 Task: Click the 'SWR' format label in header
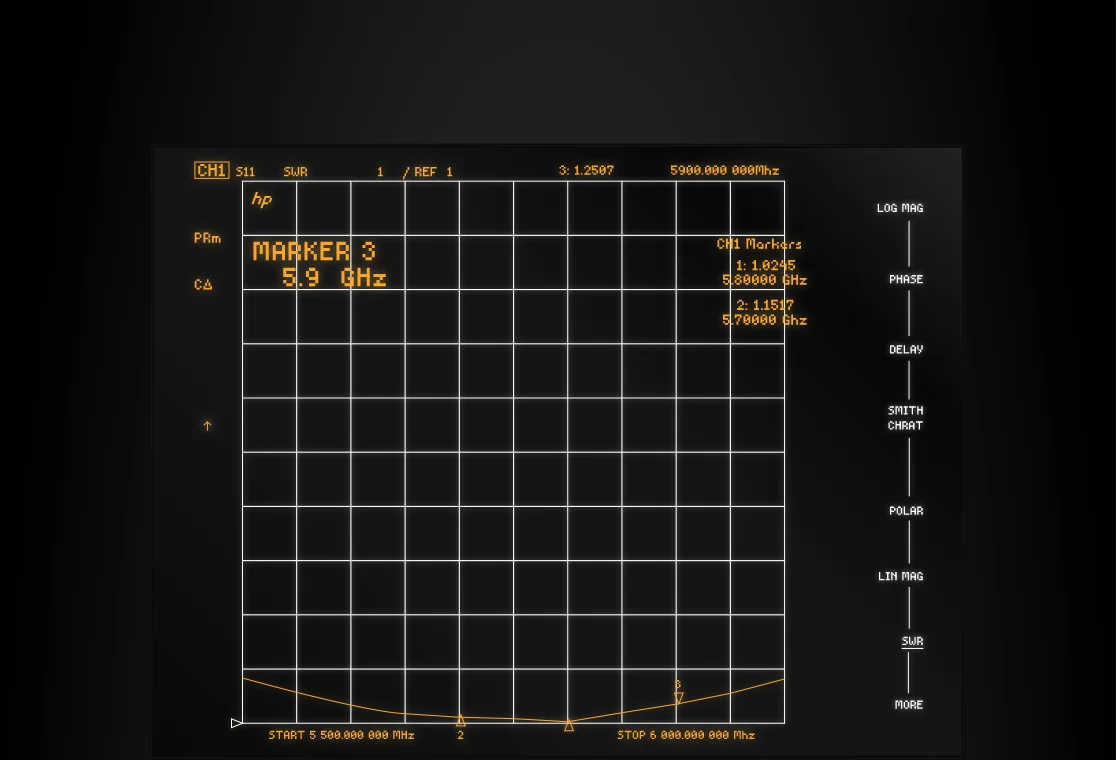click(x=295, y=171)
